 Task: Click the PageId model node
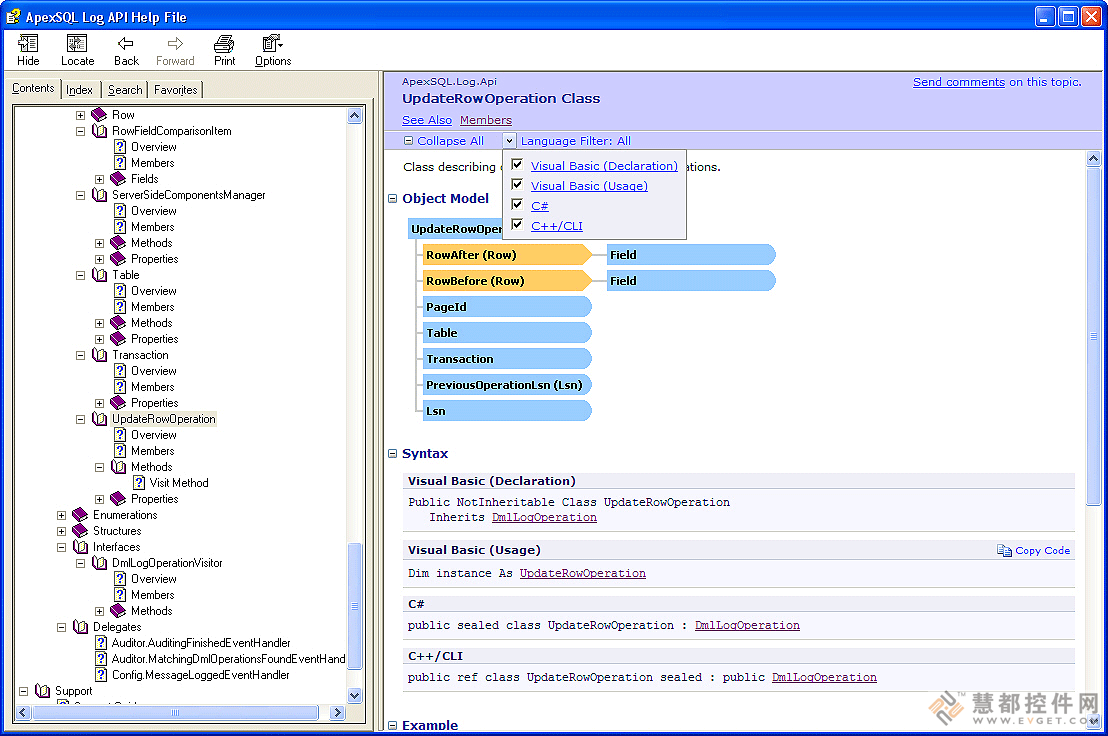tap(507, 307)
